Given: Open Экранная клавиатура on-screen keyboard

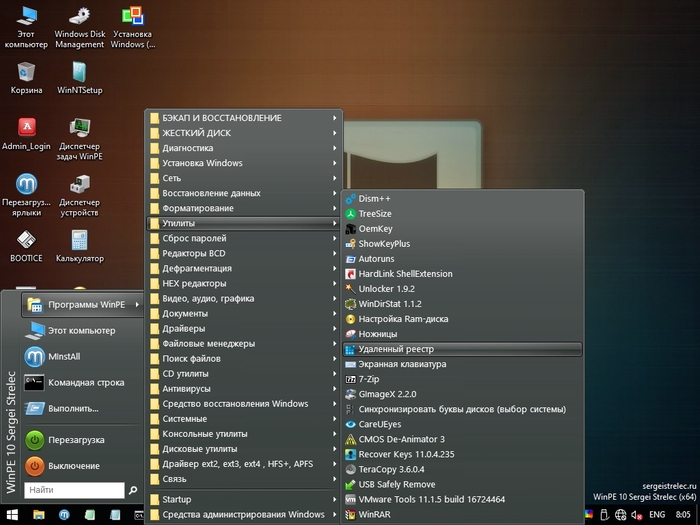Looking at the screenshot, I should click(462, 364).
